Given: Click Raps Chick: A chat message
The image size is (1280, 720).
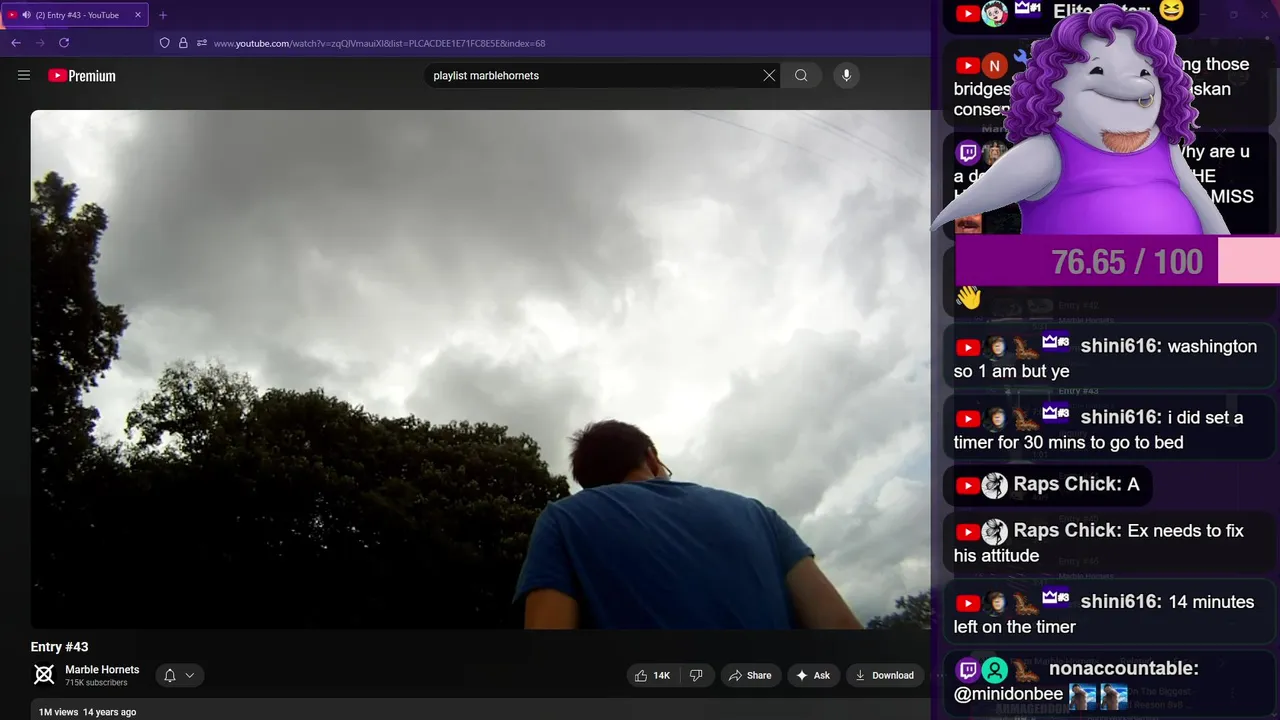Looking at the screenshot, I should pos(1047,485).
